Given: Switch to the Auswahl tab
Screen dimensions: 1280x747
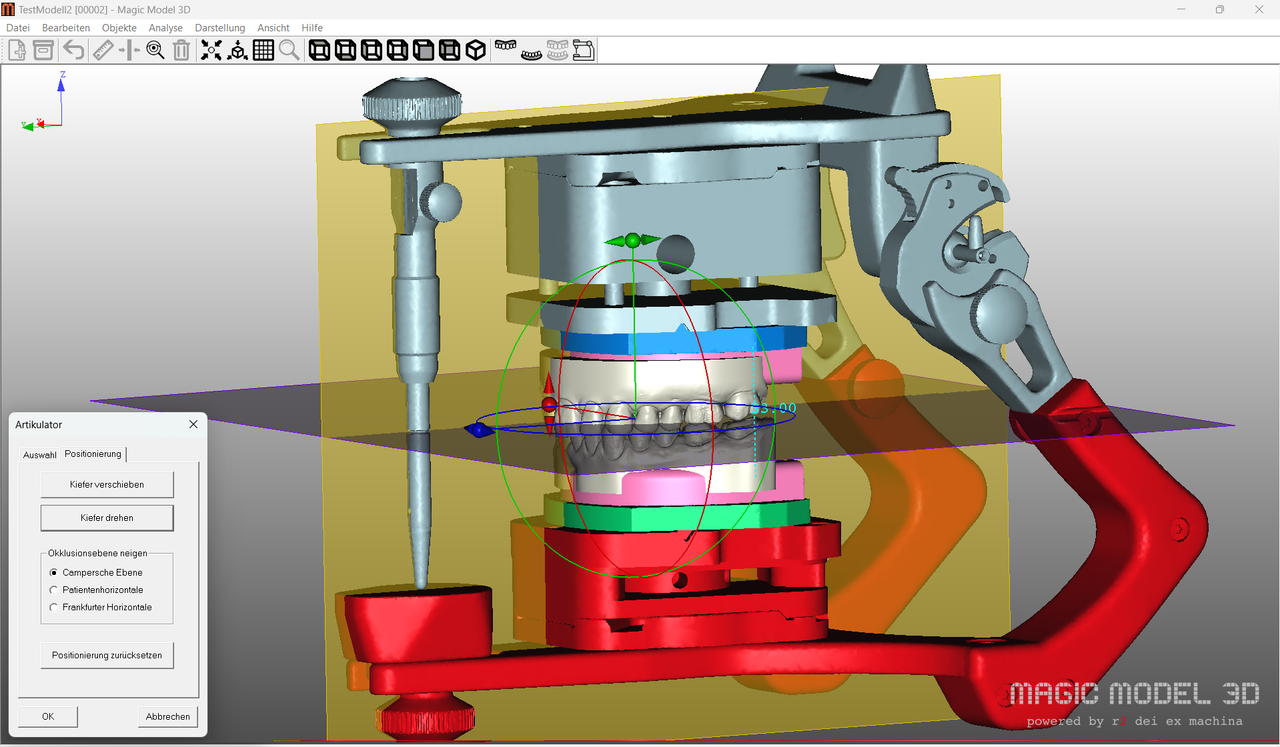Looking at the screenshot, I should 40,455.
